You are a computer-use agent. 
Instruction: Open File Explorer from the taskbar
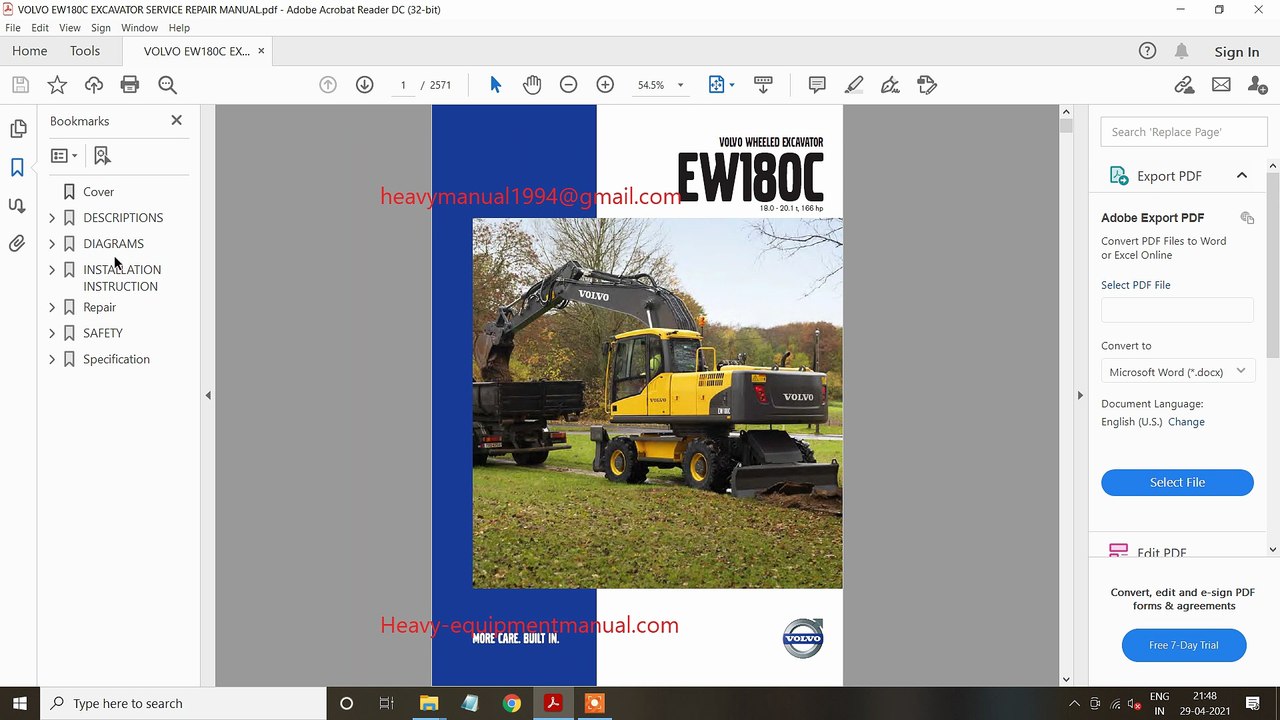pos(429,703)
